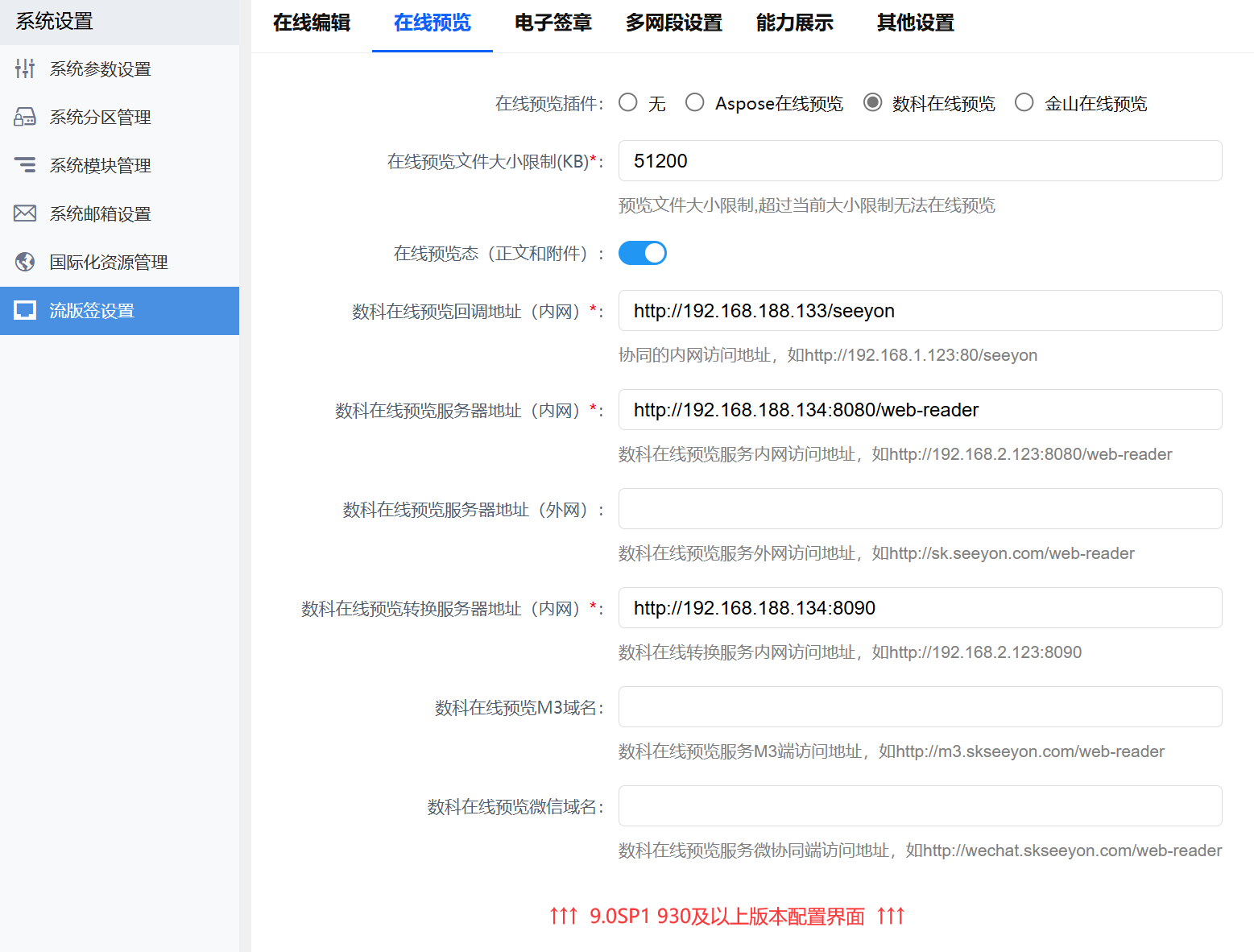Click the empty 数科在线预览M3域名 field

[x=920, y=707]
